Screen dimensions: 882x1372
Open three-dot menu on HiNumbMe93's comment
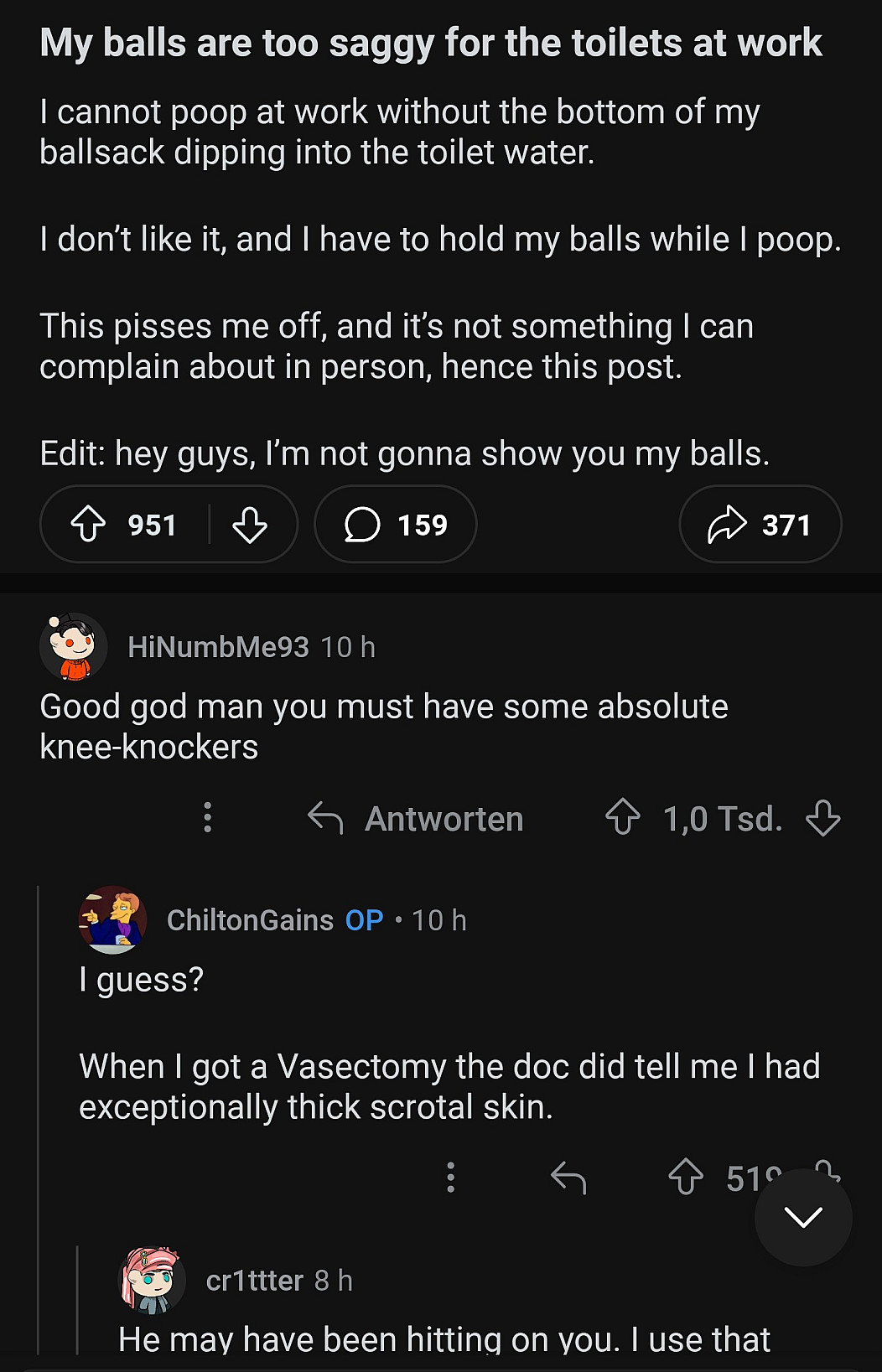pyautogui.click(x=208, y=817)
